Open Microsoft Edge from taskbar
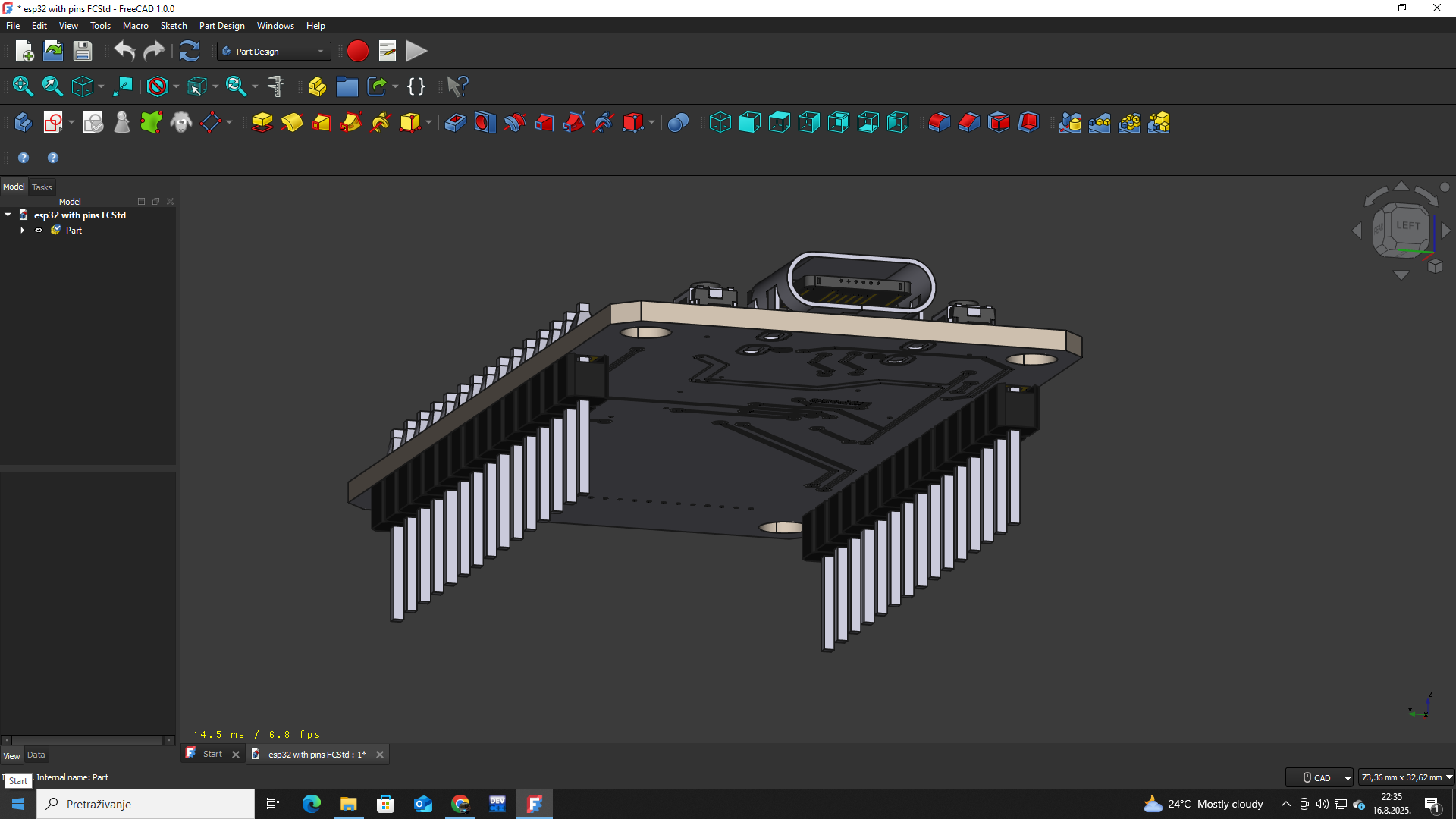 311,804
